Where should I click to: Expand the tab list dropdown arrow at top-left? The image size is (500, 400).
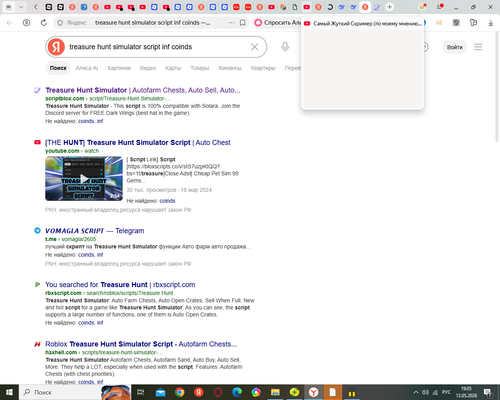point(21,7)
